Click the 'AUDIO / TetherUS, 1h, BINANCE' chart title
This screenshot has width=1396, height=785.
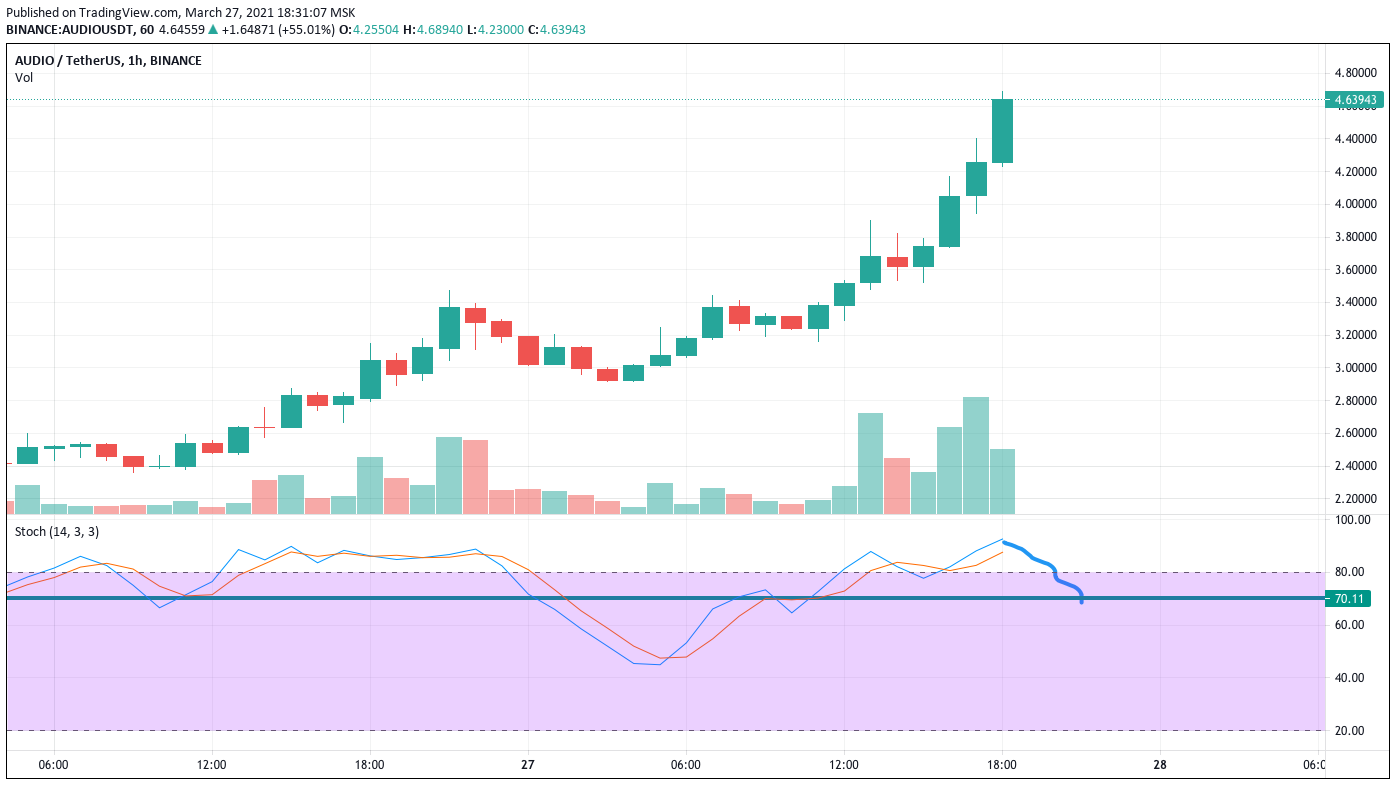pos(108,61)
